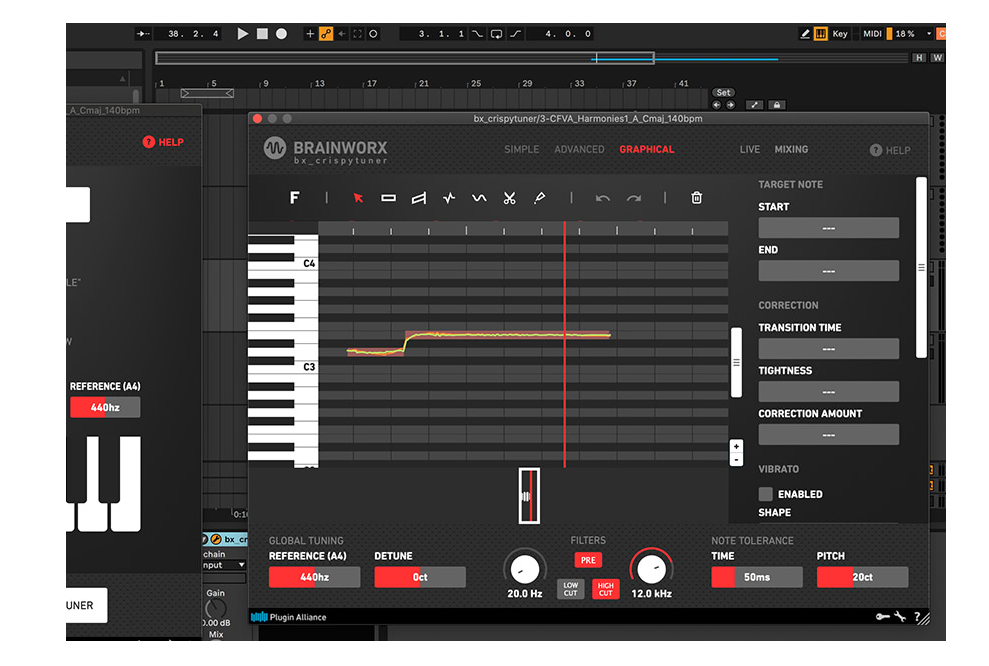Screen dimensions: 989x666
Task: Open the chain input dropdown
Action: [224, 565]
